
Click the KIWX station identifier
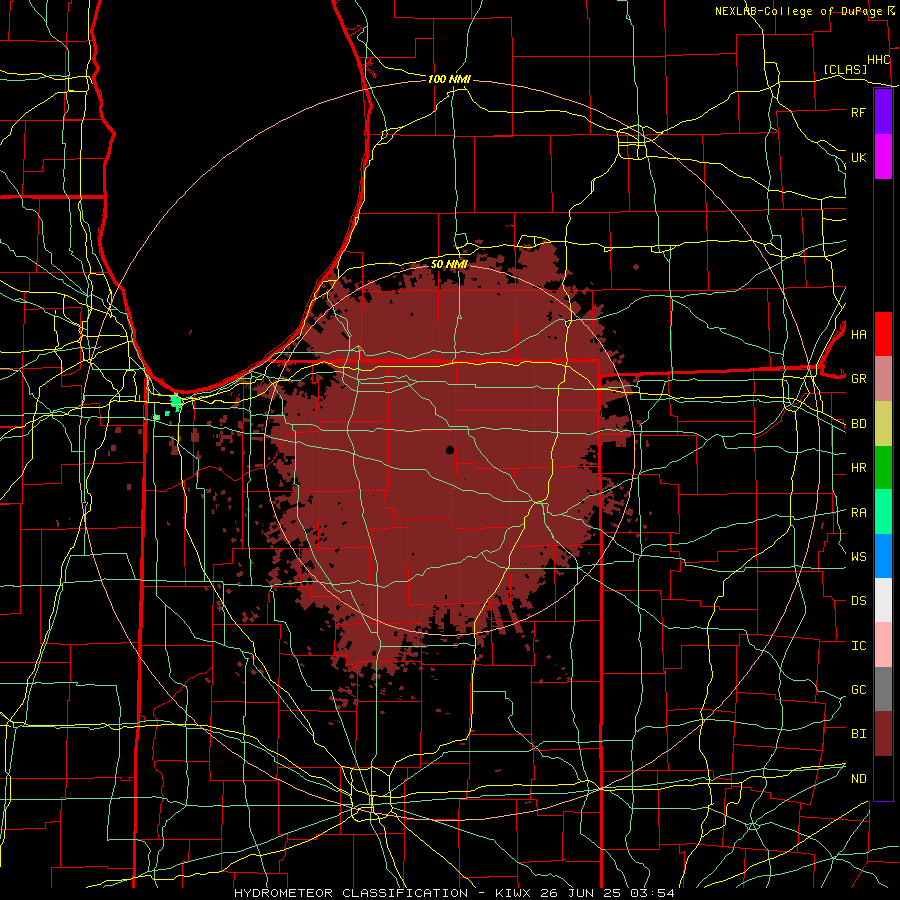coord(514,893)
